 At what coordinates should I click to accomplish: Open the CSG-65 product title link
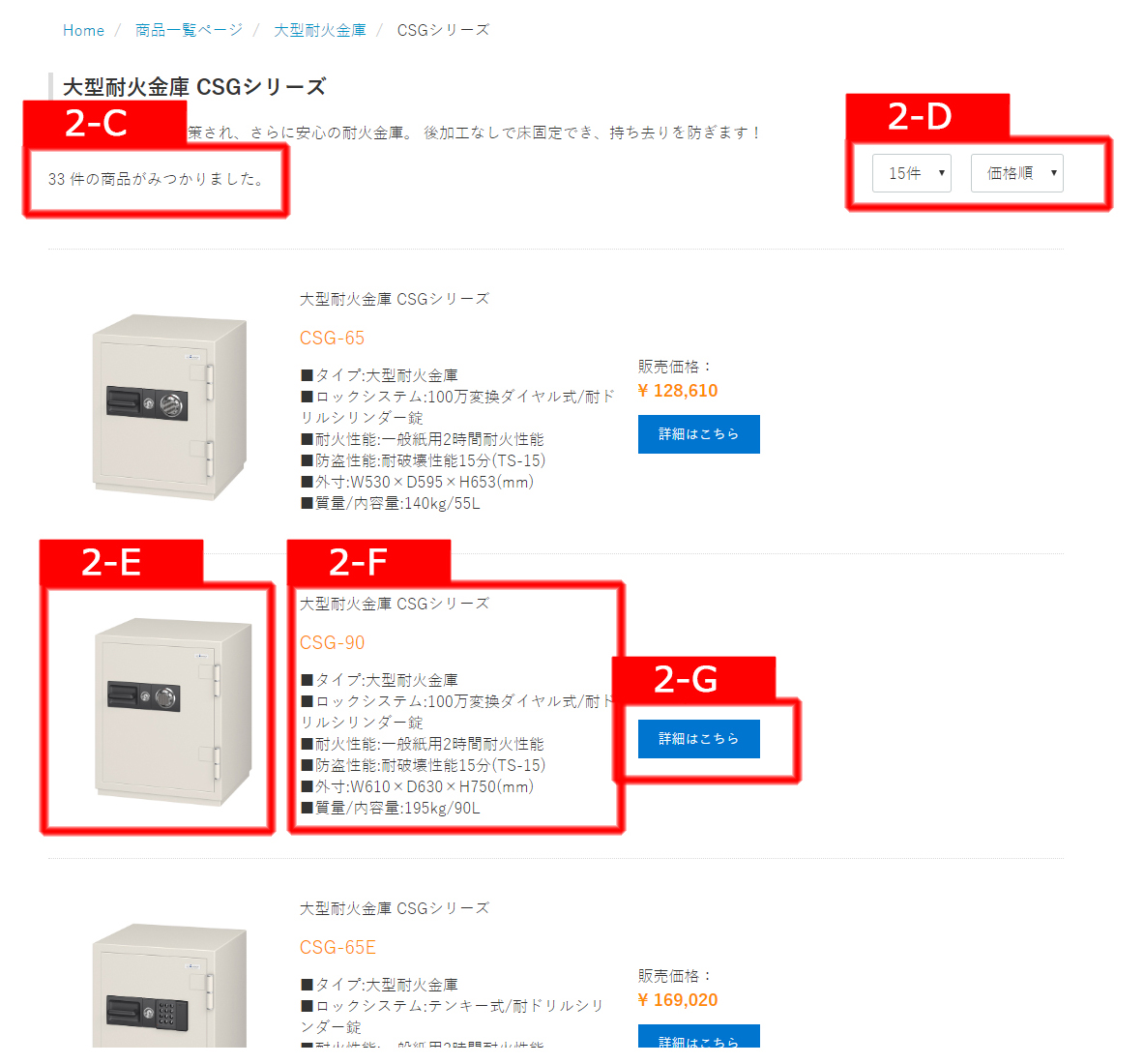pos(332,338)
